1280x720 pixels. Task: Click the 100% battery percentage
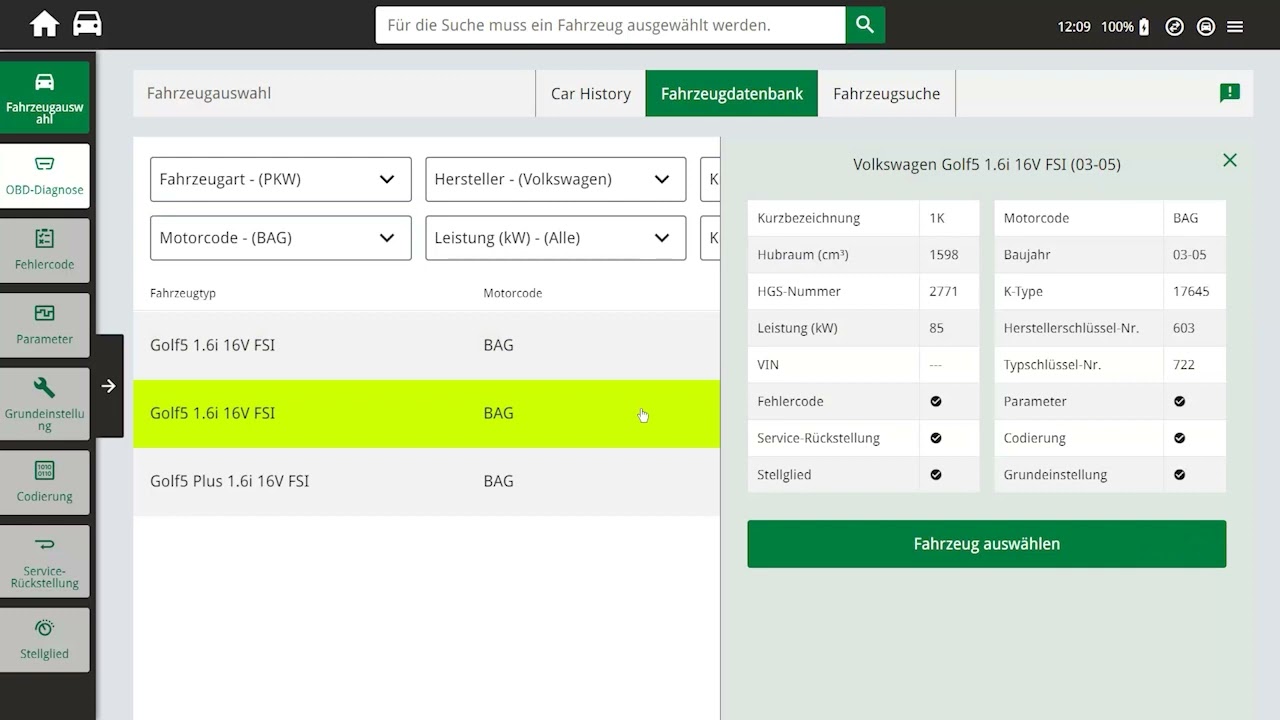(1117, 27)
